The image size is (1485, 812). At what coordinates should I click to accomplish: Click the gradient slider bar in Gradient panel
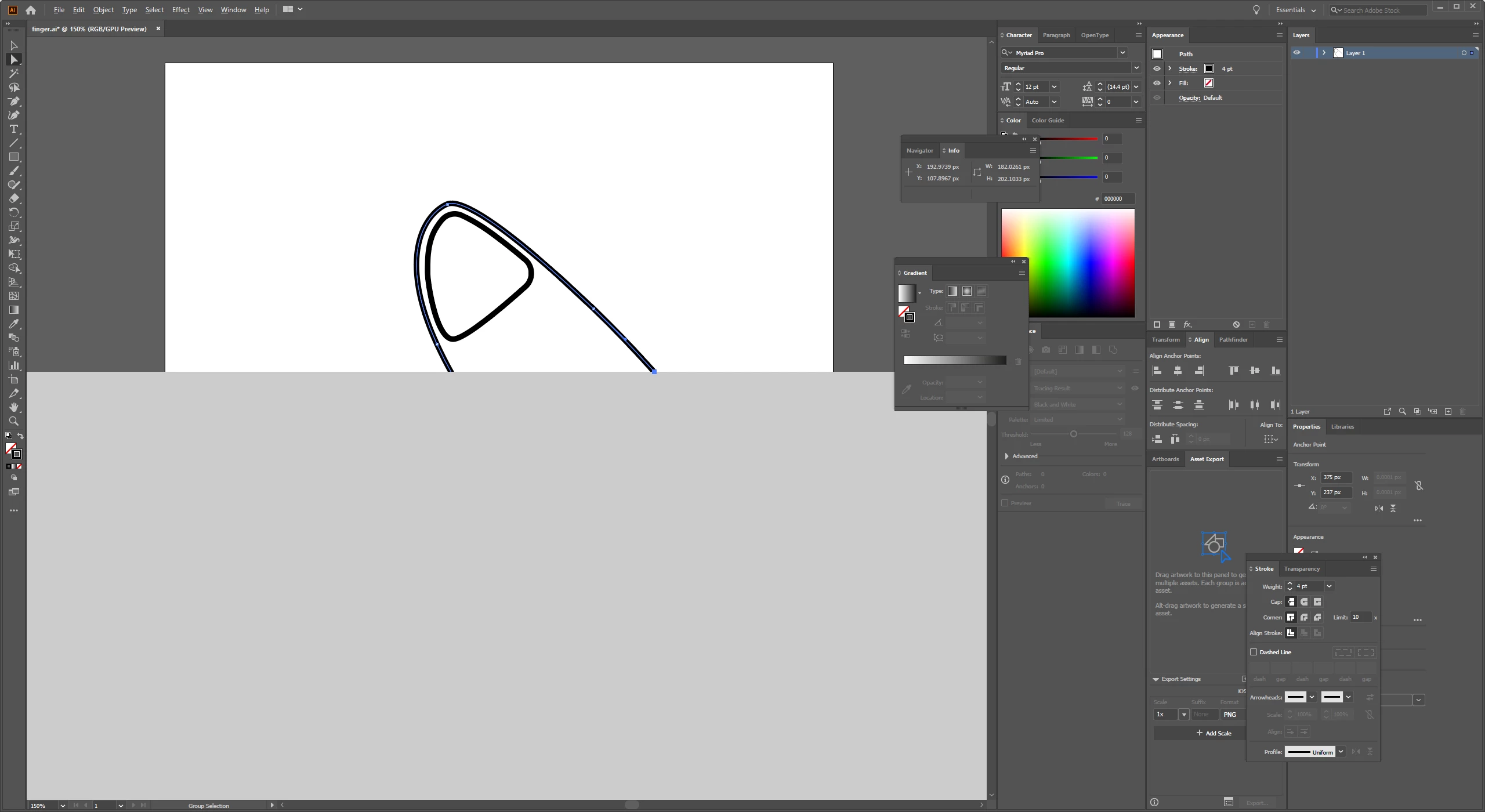pyautogui.click(x=955, y=361)
